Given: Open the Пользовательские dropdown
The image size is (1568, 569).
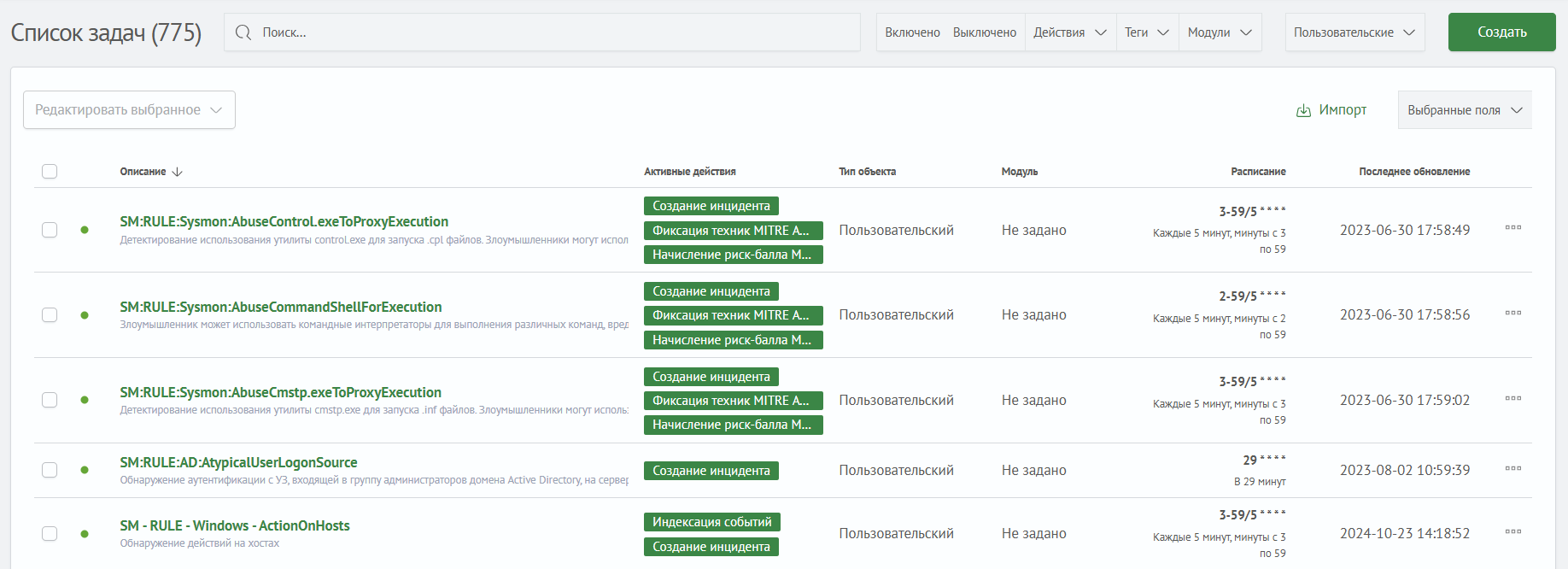Looking at the screenshot, I should (x=1354, y=32).
